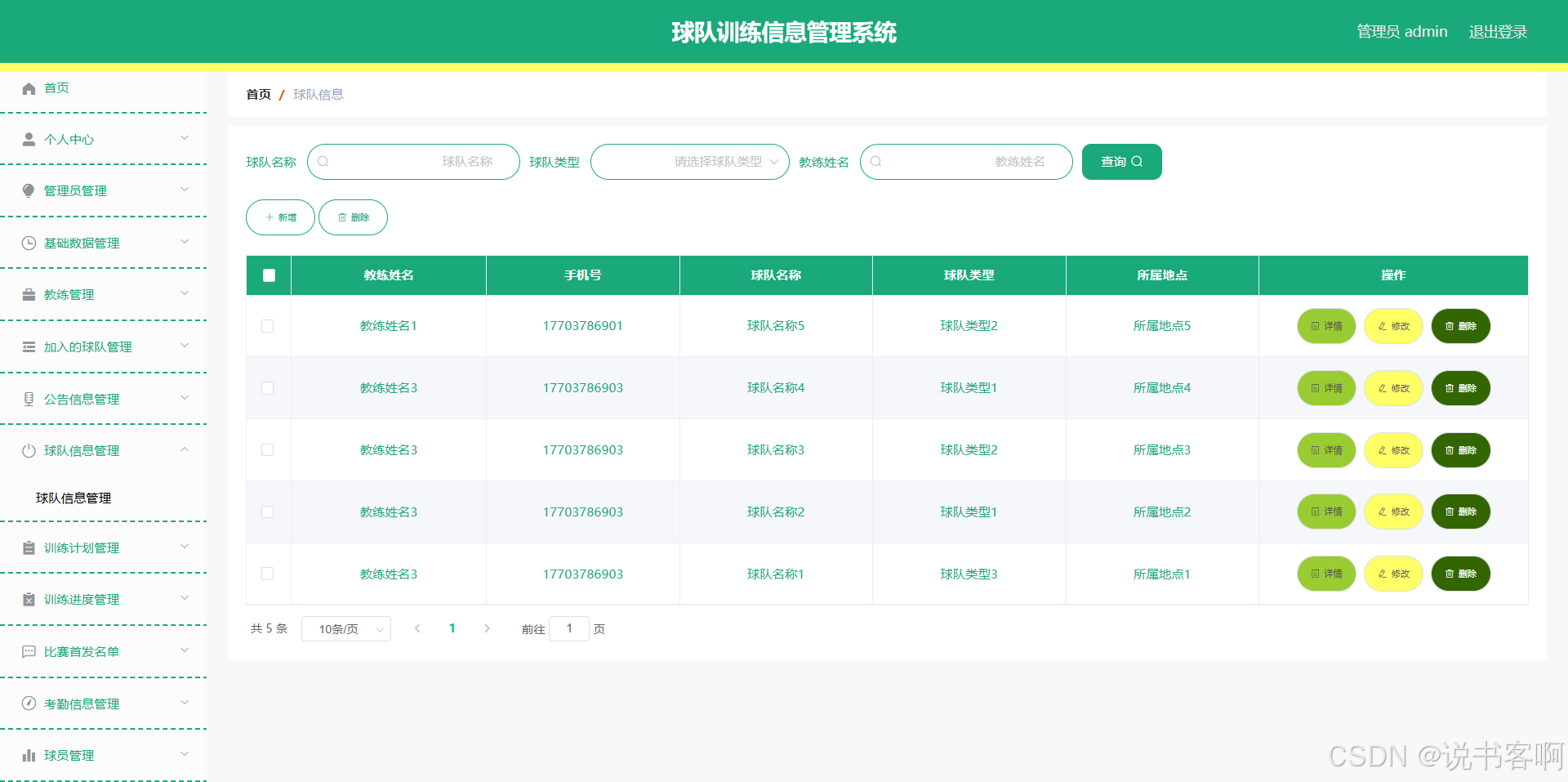
Task: Click the 查询 search button
Action: tap(1121, 162)
